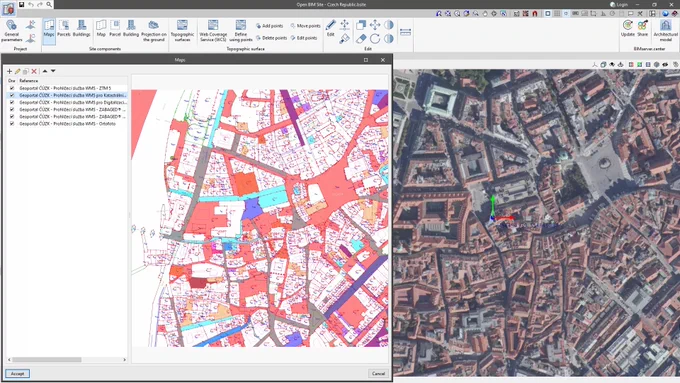Toggle the WMS pro Digitalizaci layer checkbox

click(x=12, y=102)
